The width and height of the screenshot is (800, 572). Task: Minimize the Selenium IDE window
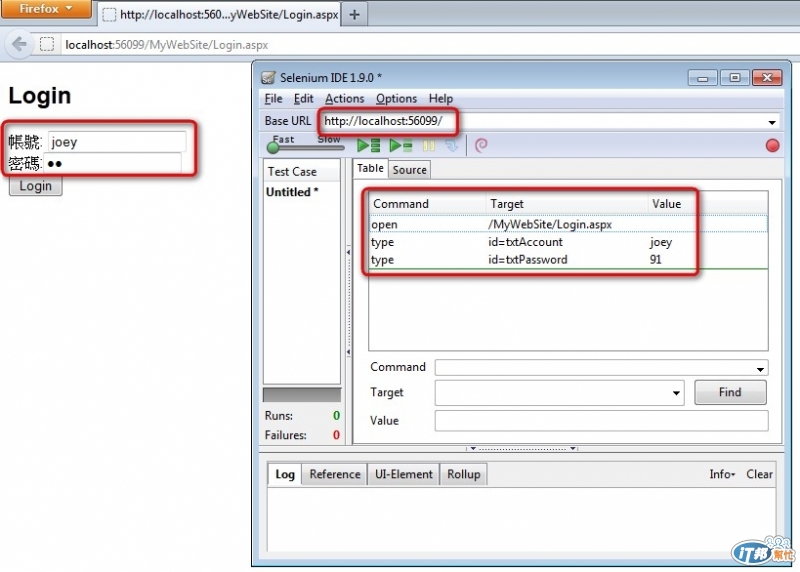tap(703, 78)
